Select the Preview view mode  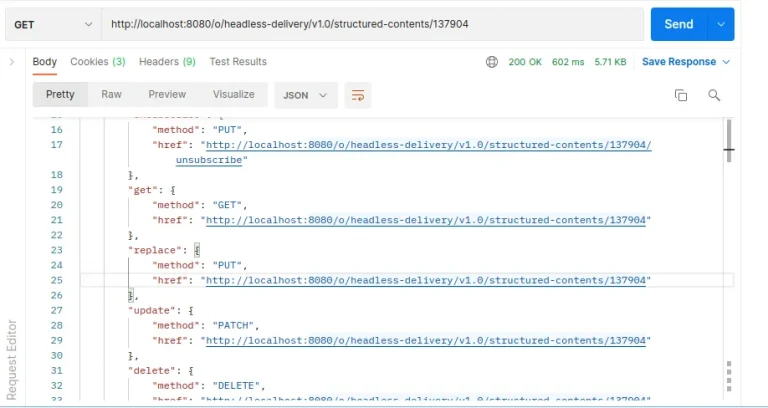(167, 95)
